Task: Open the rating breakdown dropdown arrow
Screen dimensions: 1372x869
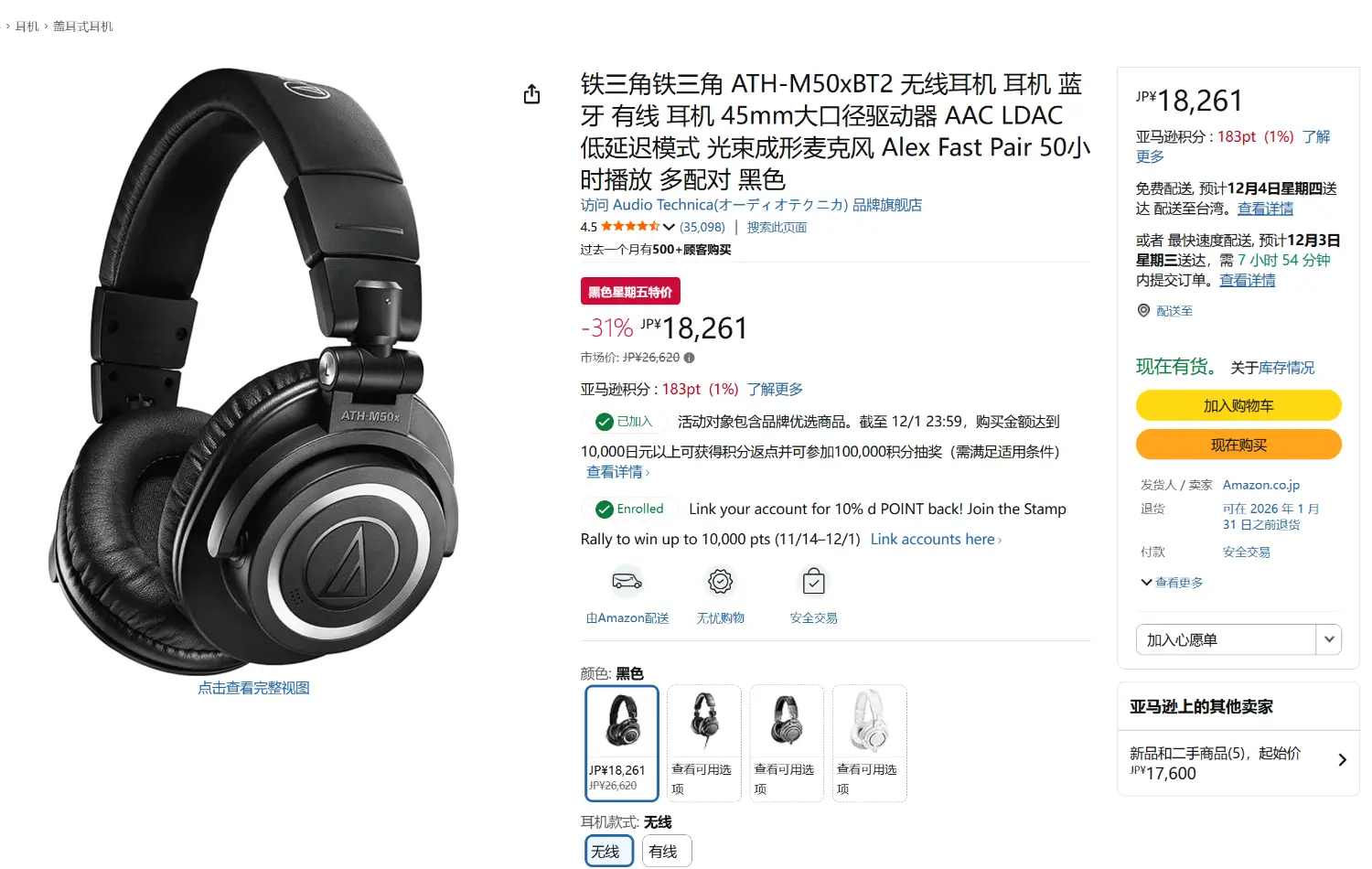Action: pos(669,227)
